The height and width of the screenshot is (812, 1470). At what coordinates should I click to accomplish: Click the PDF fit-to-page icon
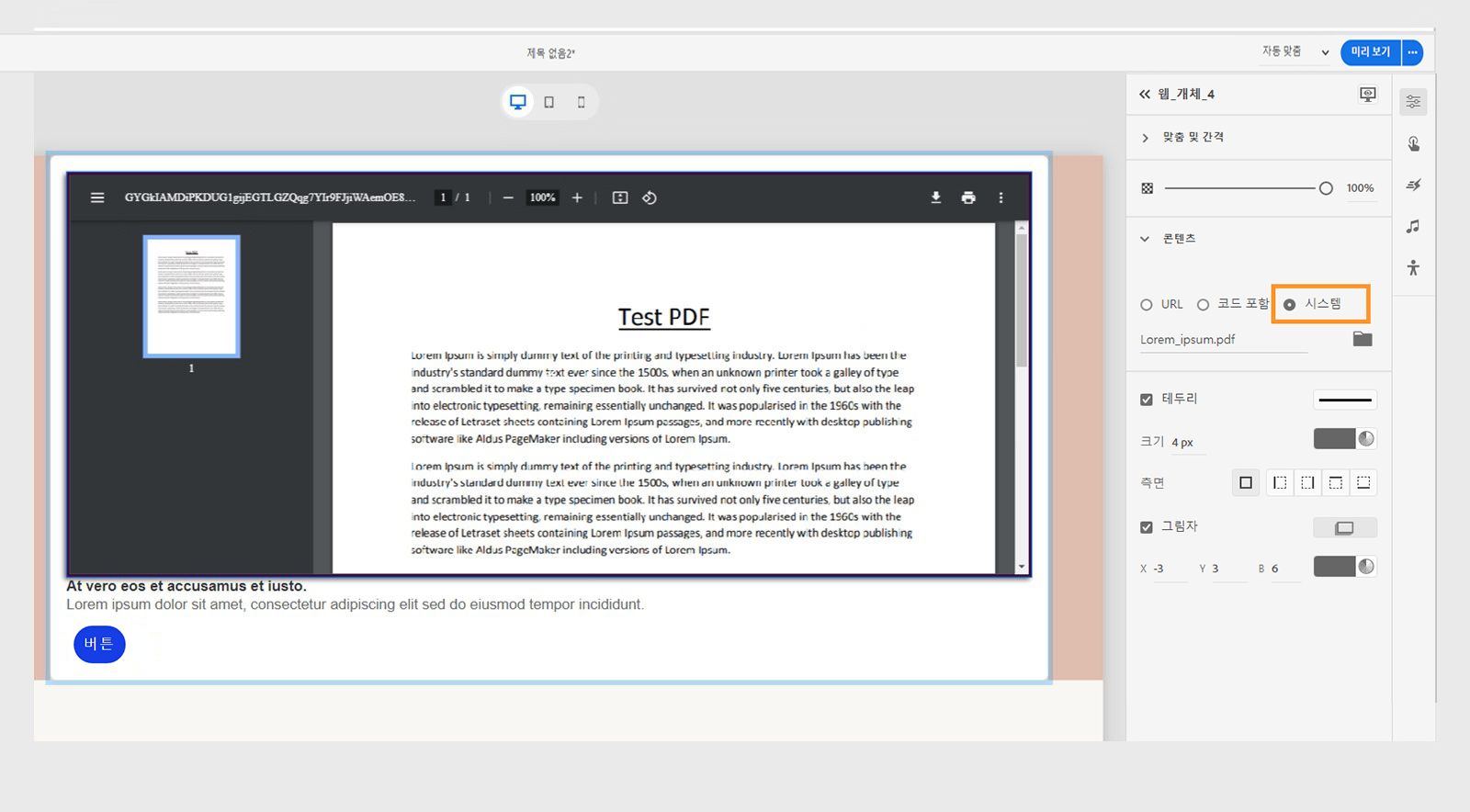(620, 197)
